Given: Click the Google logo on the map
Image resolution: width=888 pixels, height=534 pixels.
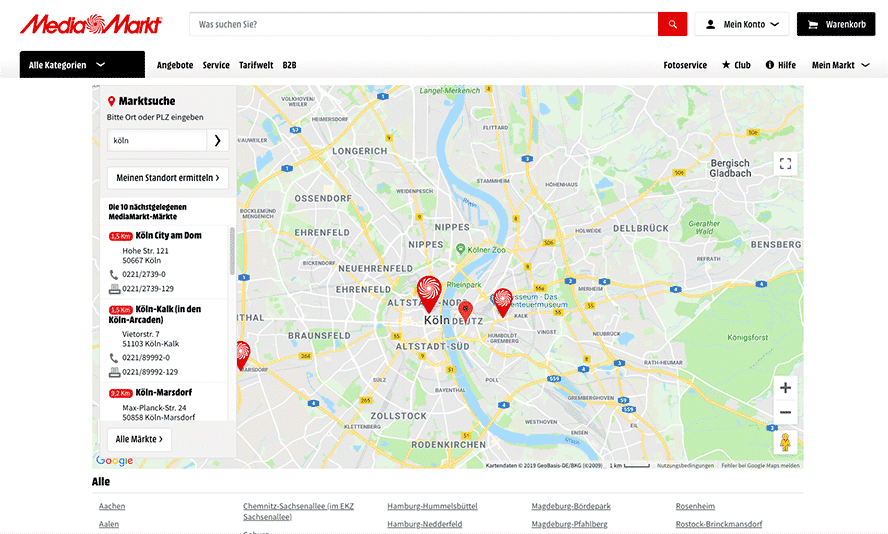Looking at the screenshot, I should pos(114,461).
